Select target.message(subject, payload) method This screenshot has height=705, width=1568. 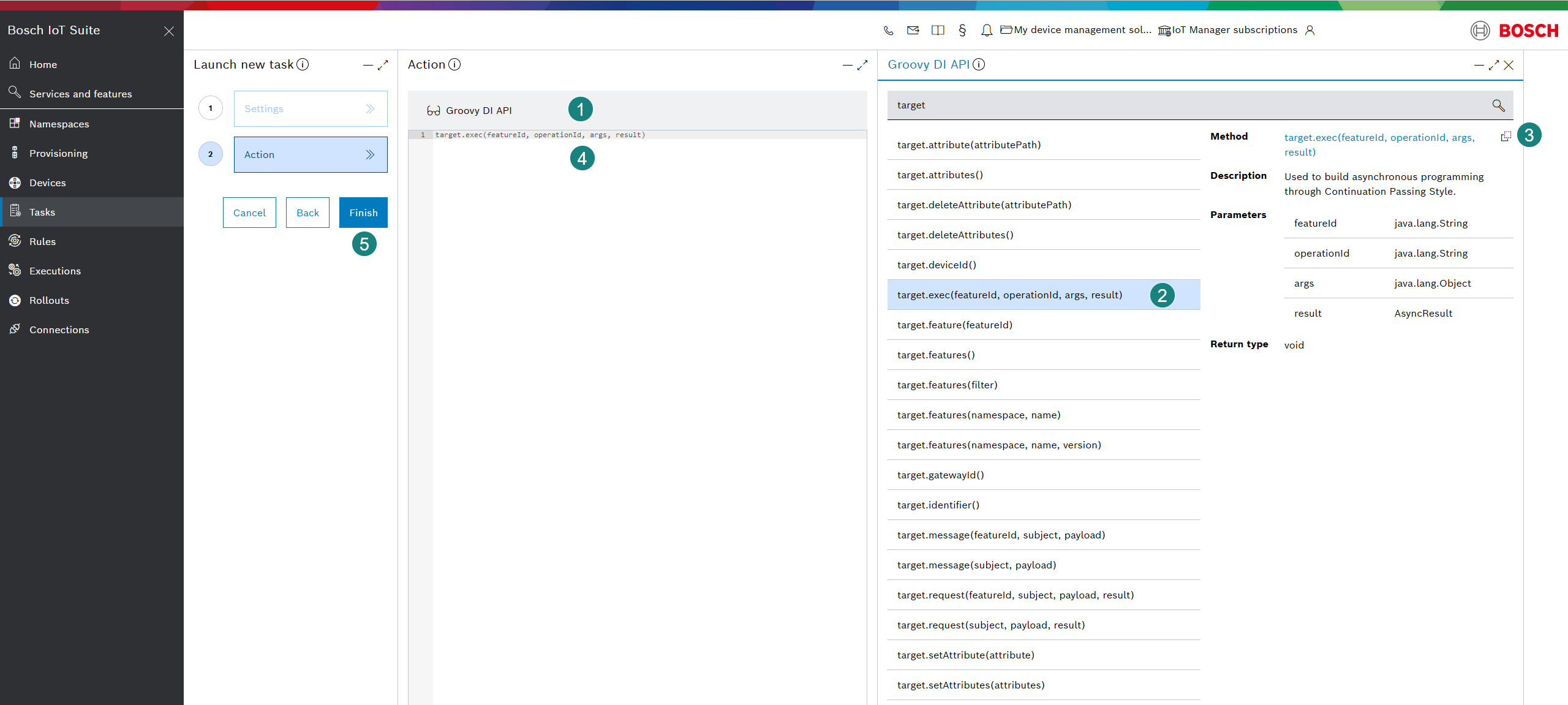point(1044,565)
